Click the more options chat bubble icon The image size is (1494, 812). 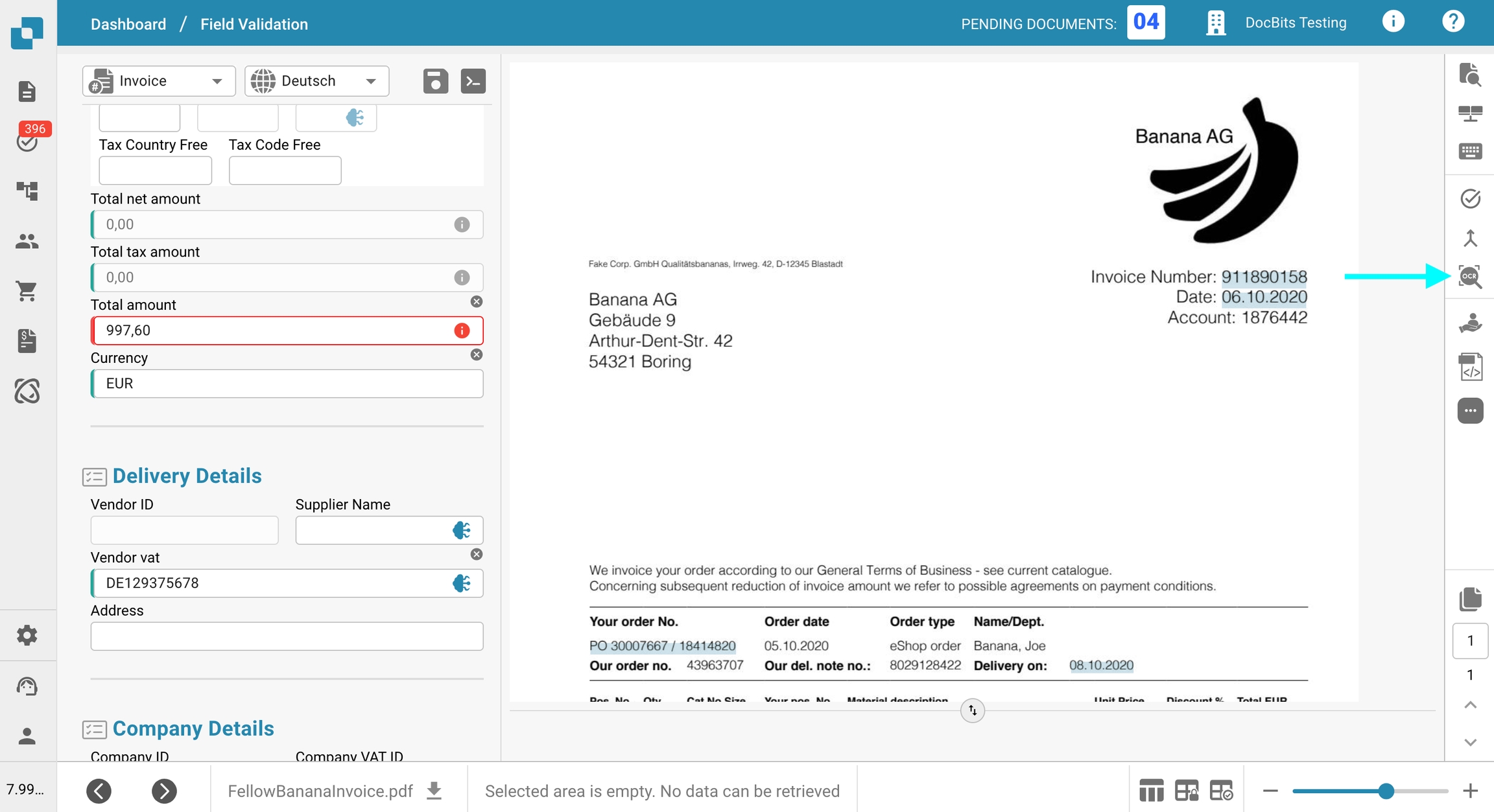click(x=1470, y=411)
